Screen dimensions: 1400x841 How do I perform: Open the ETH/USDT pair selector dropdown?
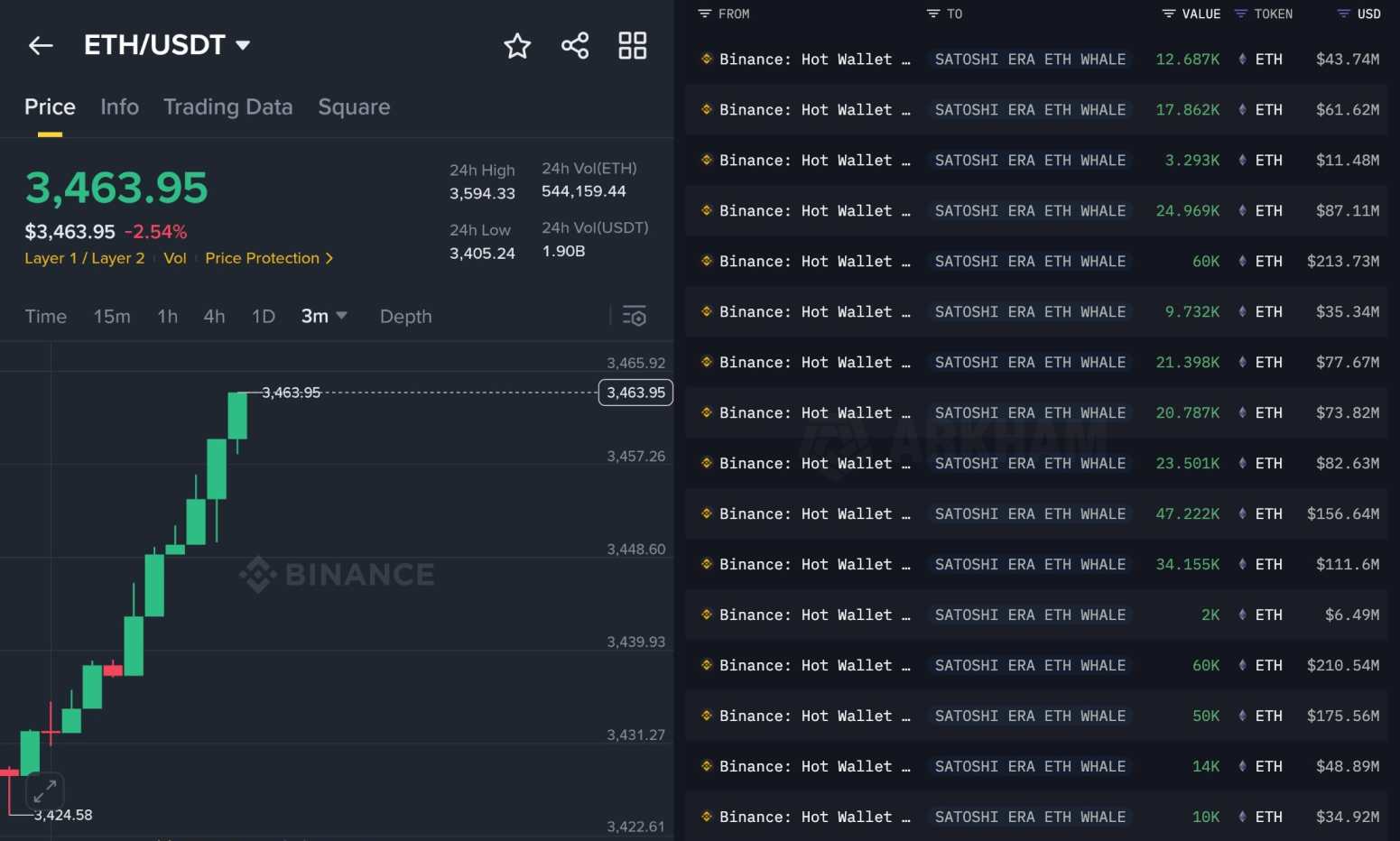[242, 45]
